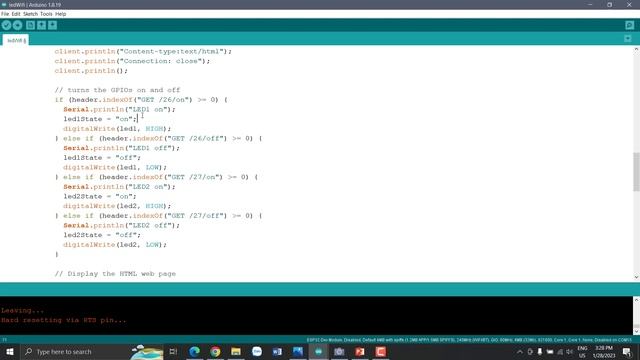
Task: Click the console scroll down arrow
Action: point(636,331)
